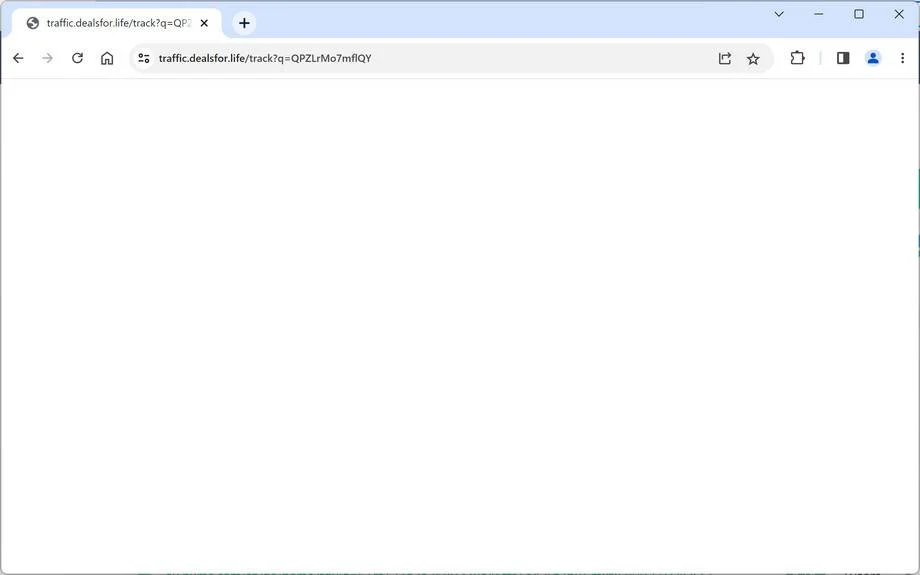The height and width of the screenshot is (575, 920).
Task: Go back to the previous page
Action: [18, 58]
